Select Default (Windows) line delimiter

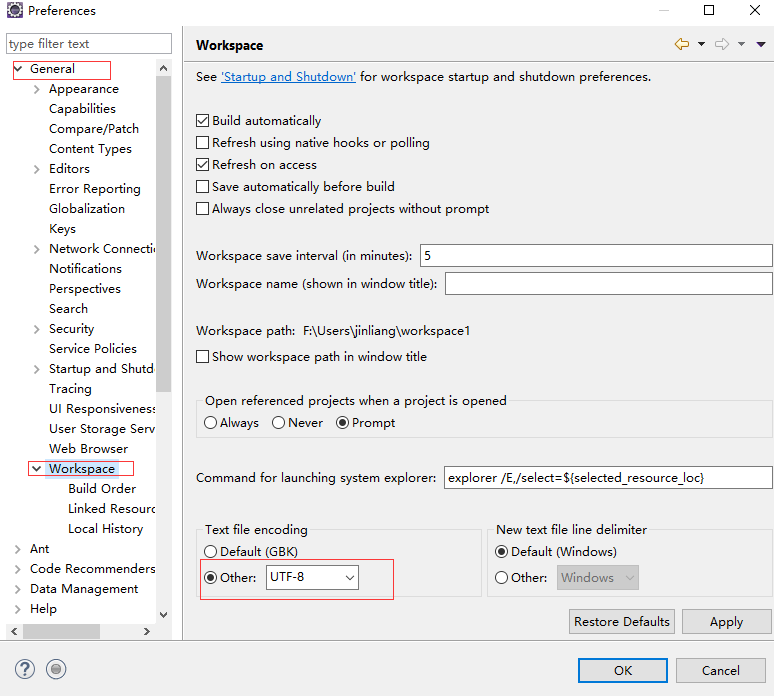[502, 552]
